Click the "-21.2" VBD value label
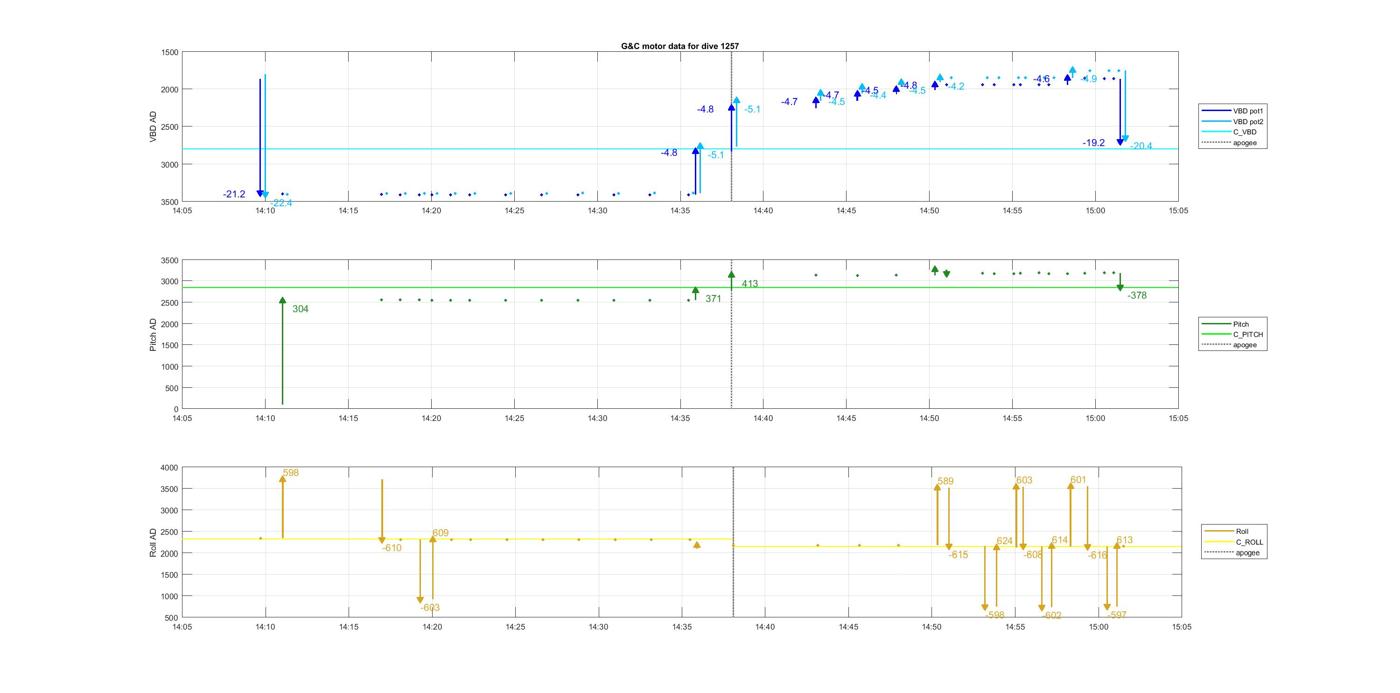The height and width of the screenshot is (693, 1400). [x=234, y=194]
